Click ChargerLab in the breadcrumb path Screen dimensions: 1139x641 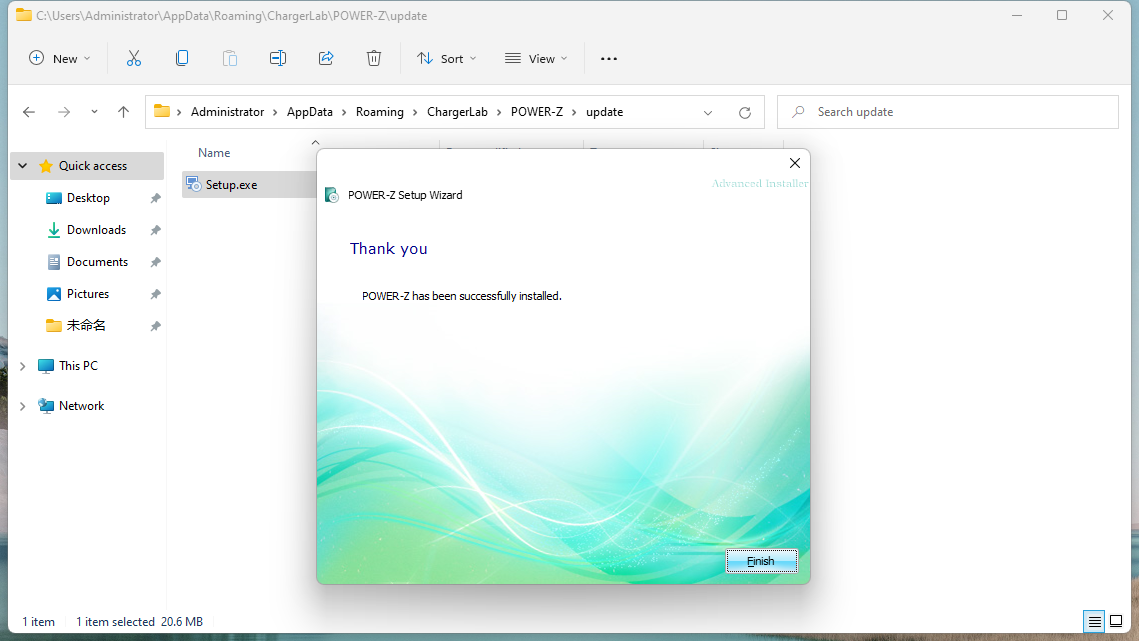click(457, 111)
